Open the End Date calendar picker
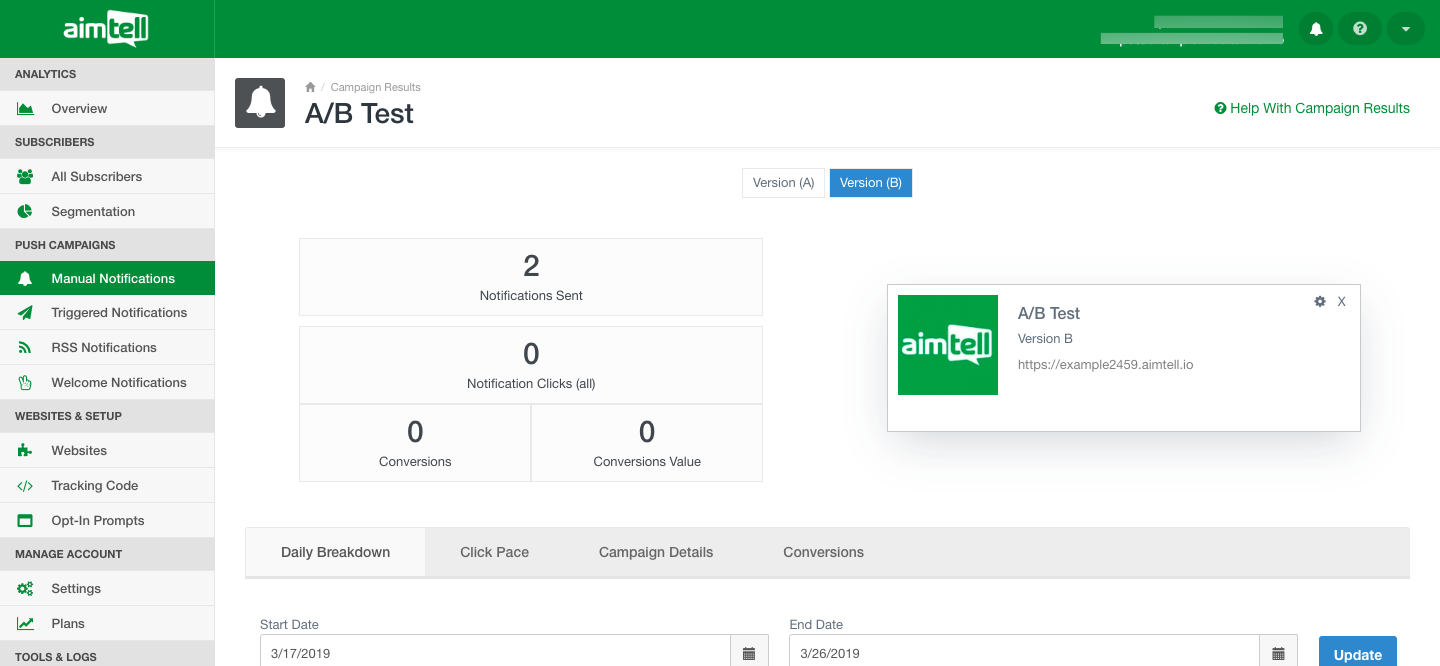Viewport: 1440px width, 666px height. click(1278, 653)
